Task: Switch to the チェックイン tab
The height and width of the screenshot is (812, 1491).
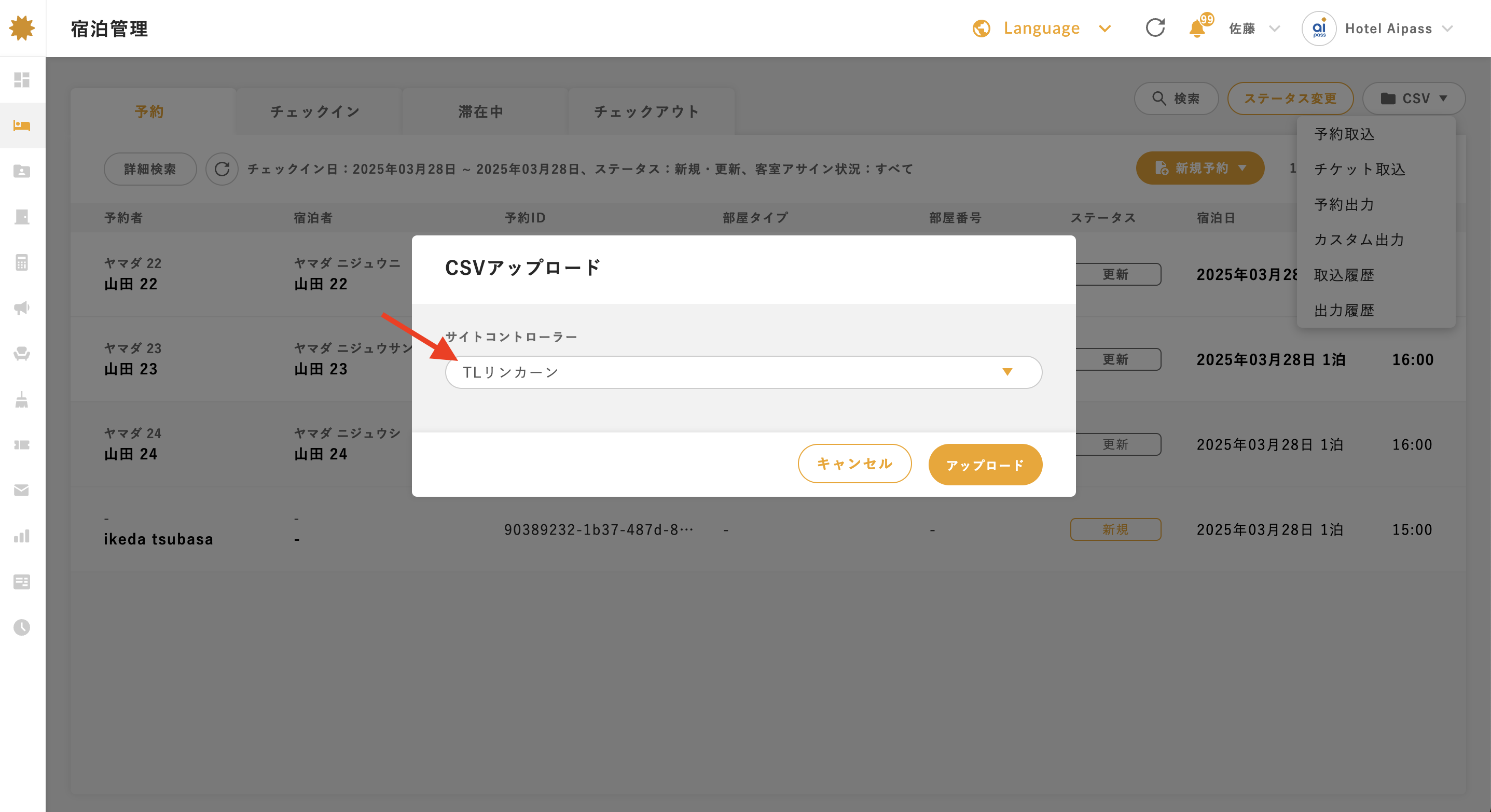Action: pos(315,111)
